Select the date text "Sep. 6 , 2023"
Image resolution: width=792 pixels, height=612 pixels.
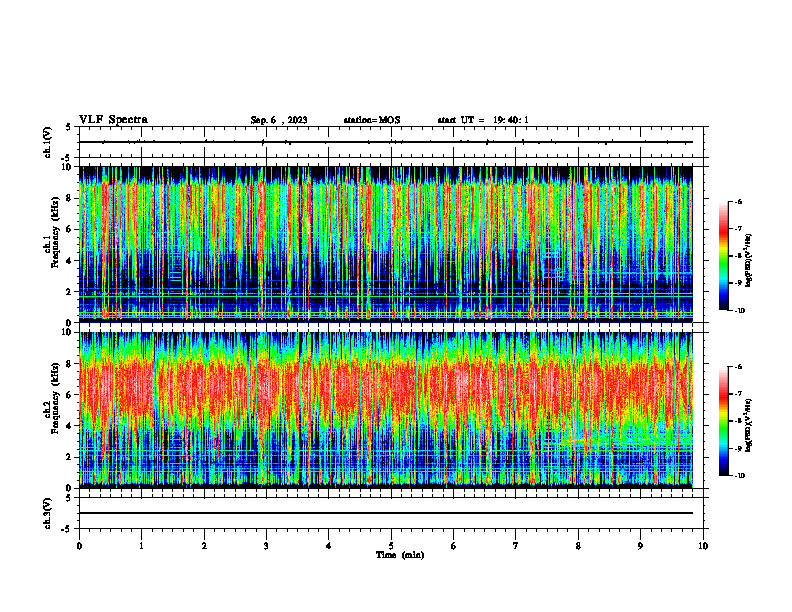pyautogui.click(x=279, y=120)
